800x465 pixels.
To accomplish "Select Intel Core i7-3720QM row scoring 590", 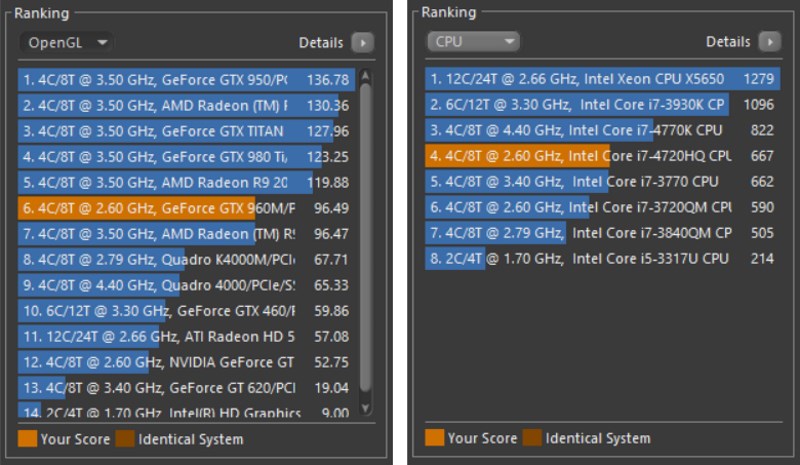I will [x=603, y=207].
